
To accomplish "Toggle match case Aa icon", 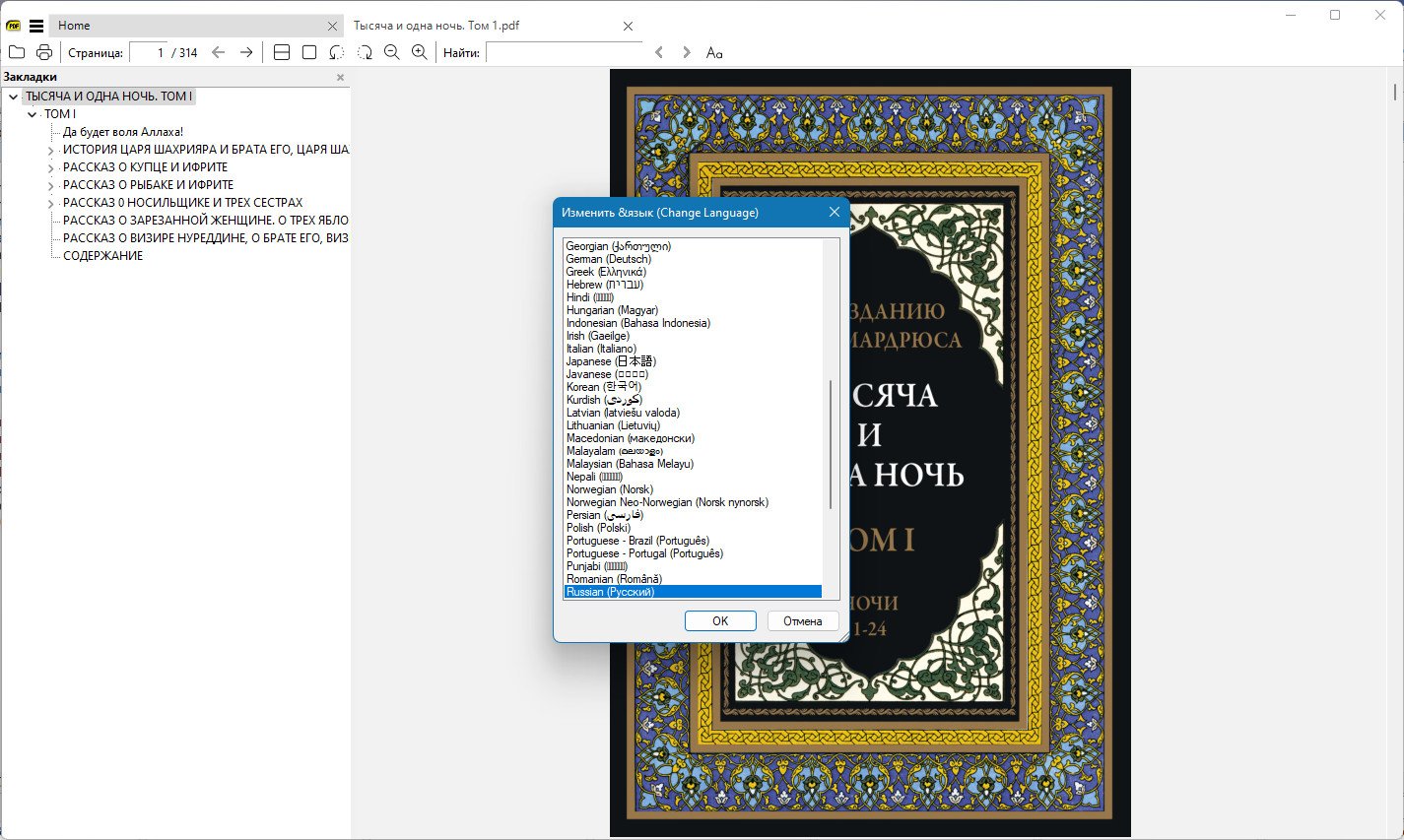I will click(714, 52).
